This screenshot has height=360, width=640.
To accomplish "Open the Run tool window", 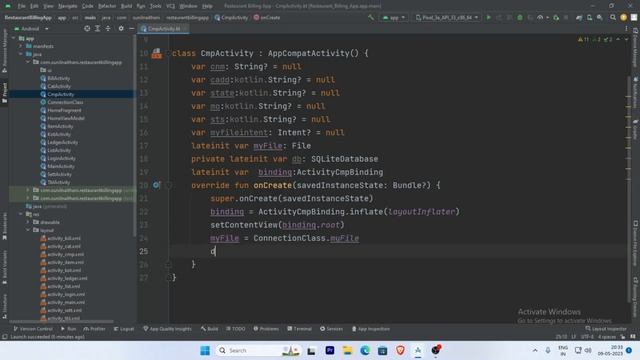I will pyautogui.click(x=68, y=329).
